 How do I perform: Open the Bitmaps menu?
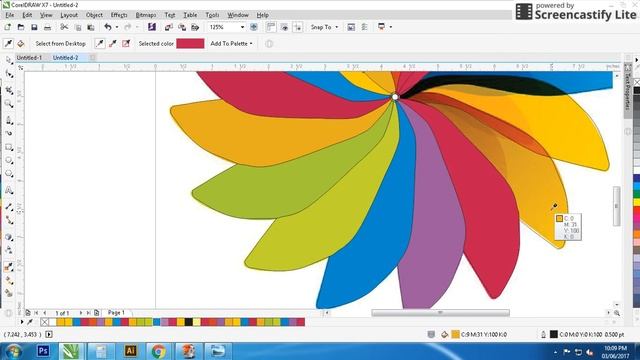click(x=146, y=15)
